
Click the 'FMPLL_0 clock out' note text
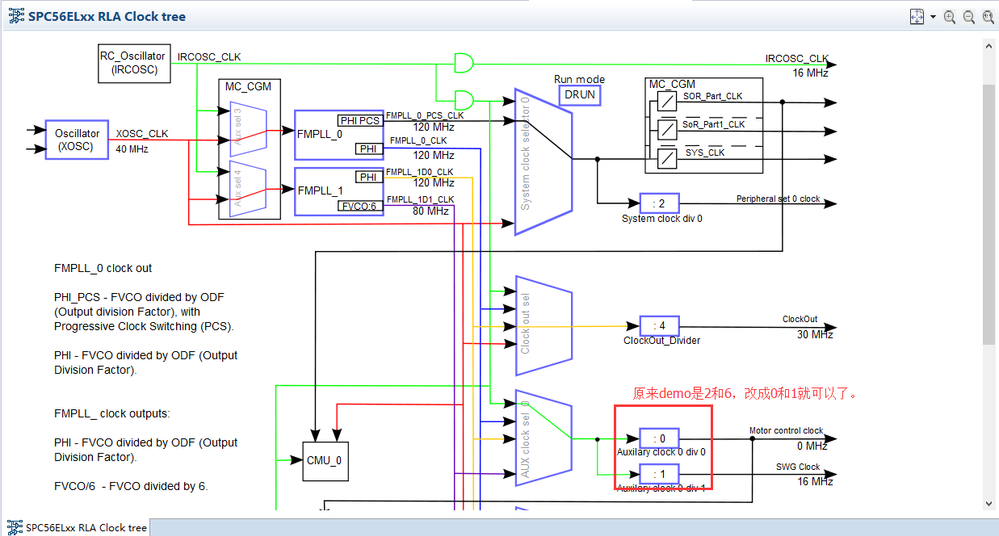[103, 268]
